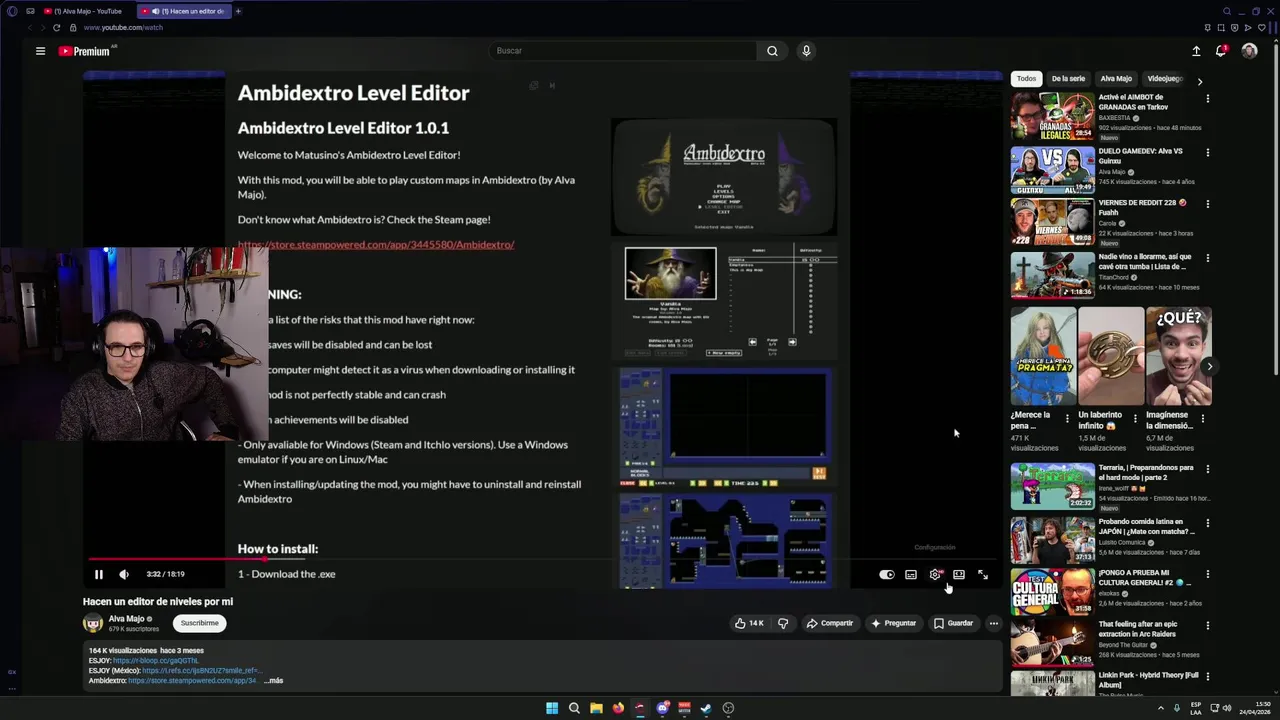Open Discord from the taskbar
The width and height of the screenshot is (1280, 720).
662,708
